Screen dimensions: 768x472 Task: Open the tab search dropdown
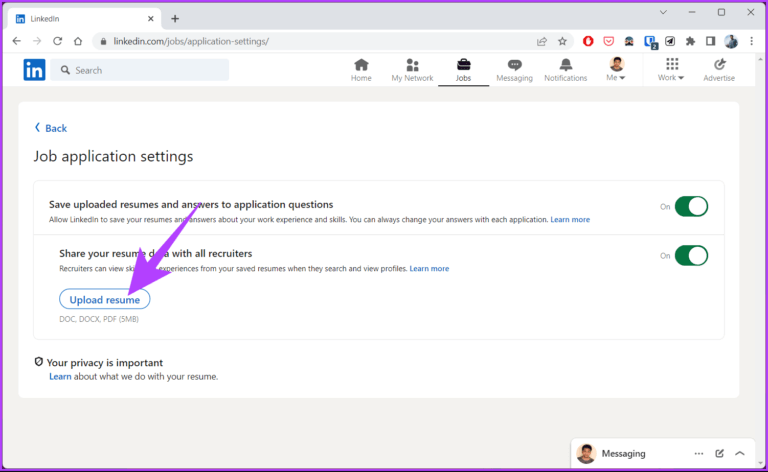663,12
